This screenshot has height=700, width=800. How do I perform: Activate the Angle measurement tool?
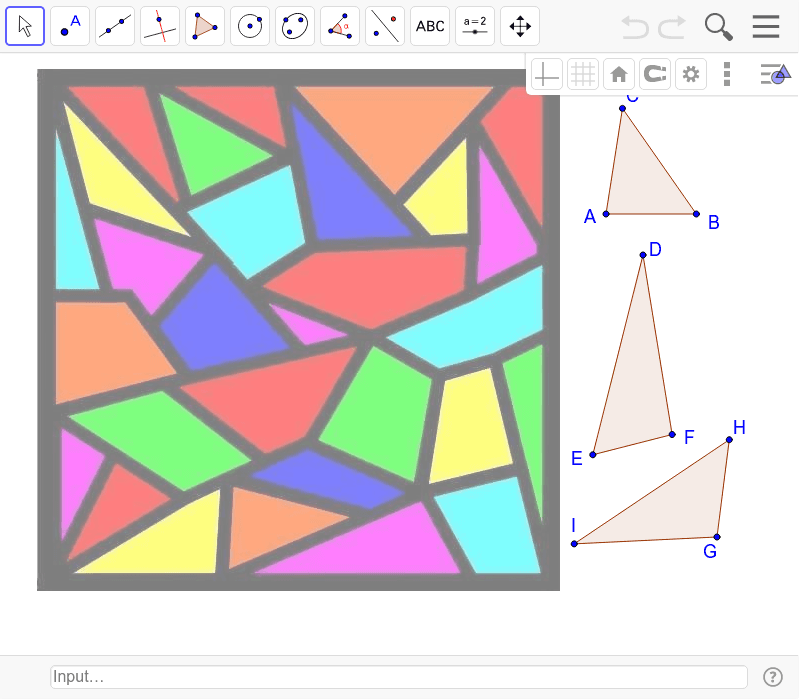339,26
